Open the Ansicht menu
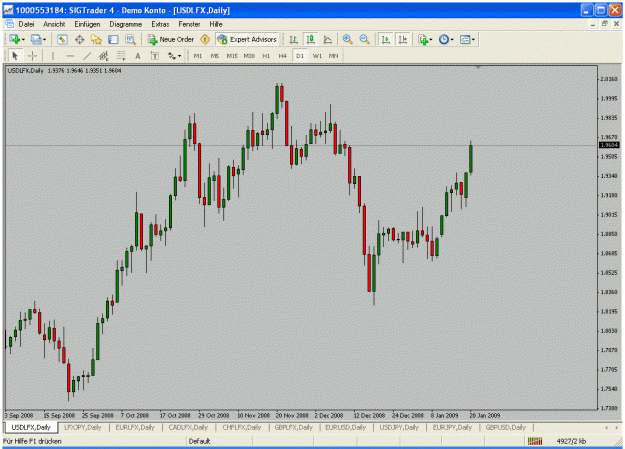 (x=54, y=24)
